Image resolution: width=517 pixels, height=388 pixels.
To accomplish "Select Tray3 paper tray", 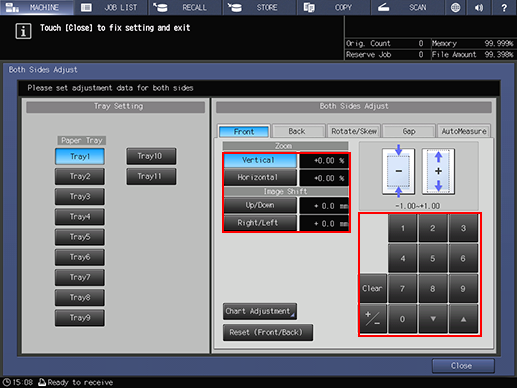I will tap(80, 197).
